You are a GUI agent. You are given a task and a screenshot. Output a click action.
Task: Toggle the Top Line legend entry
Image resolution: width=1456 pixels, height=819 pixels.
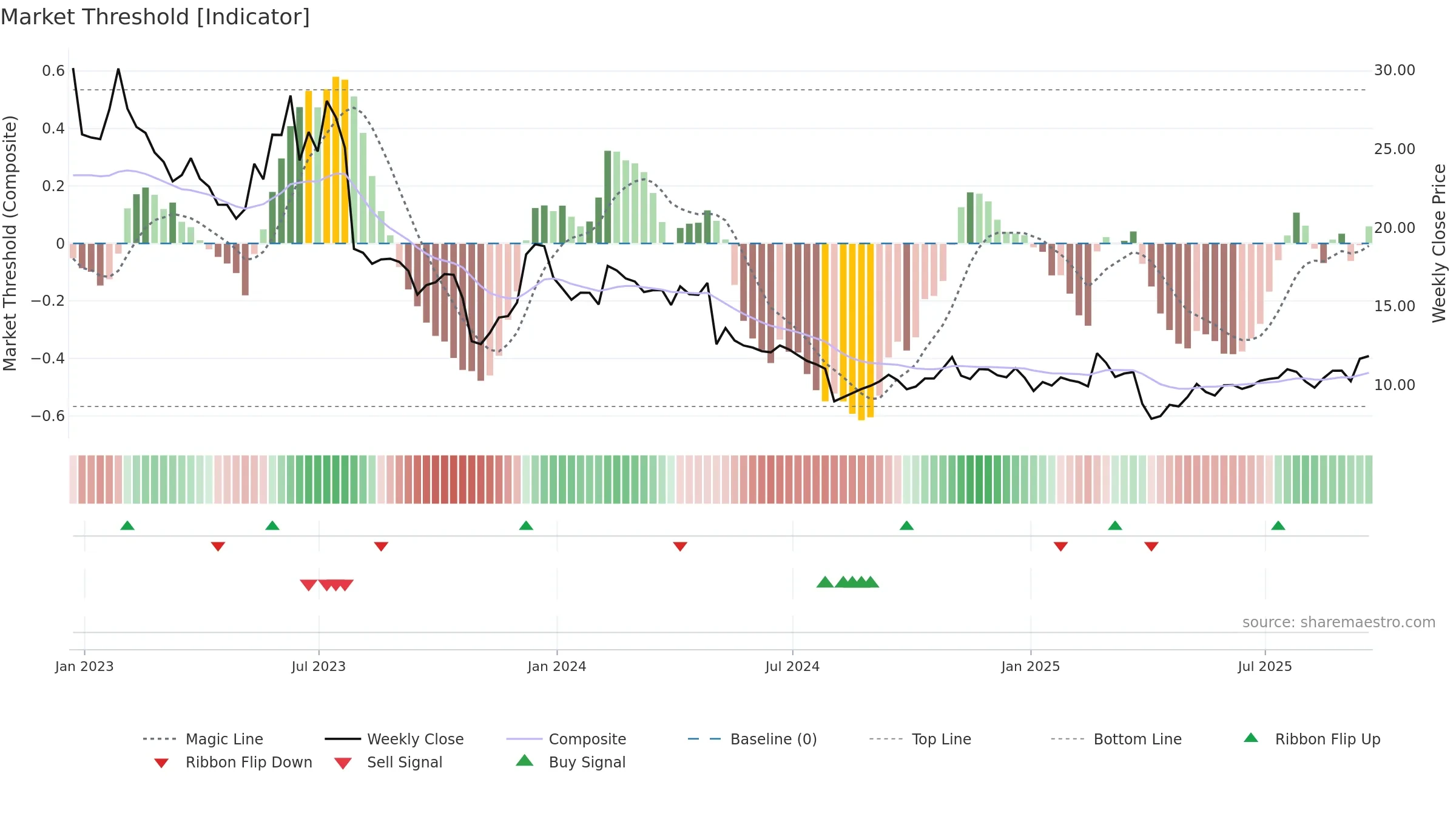(920, 739)
